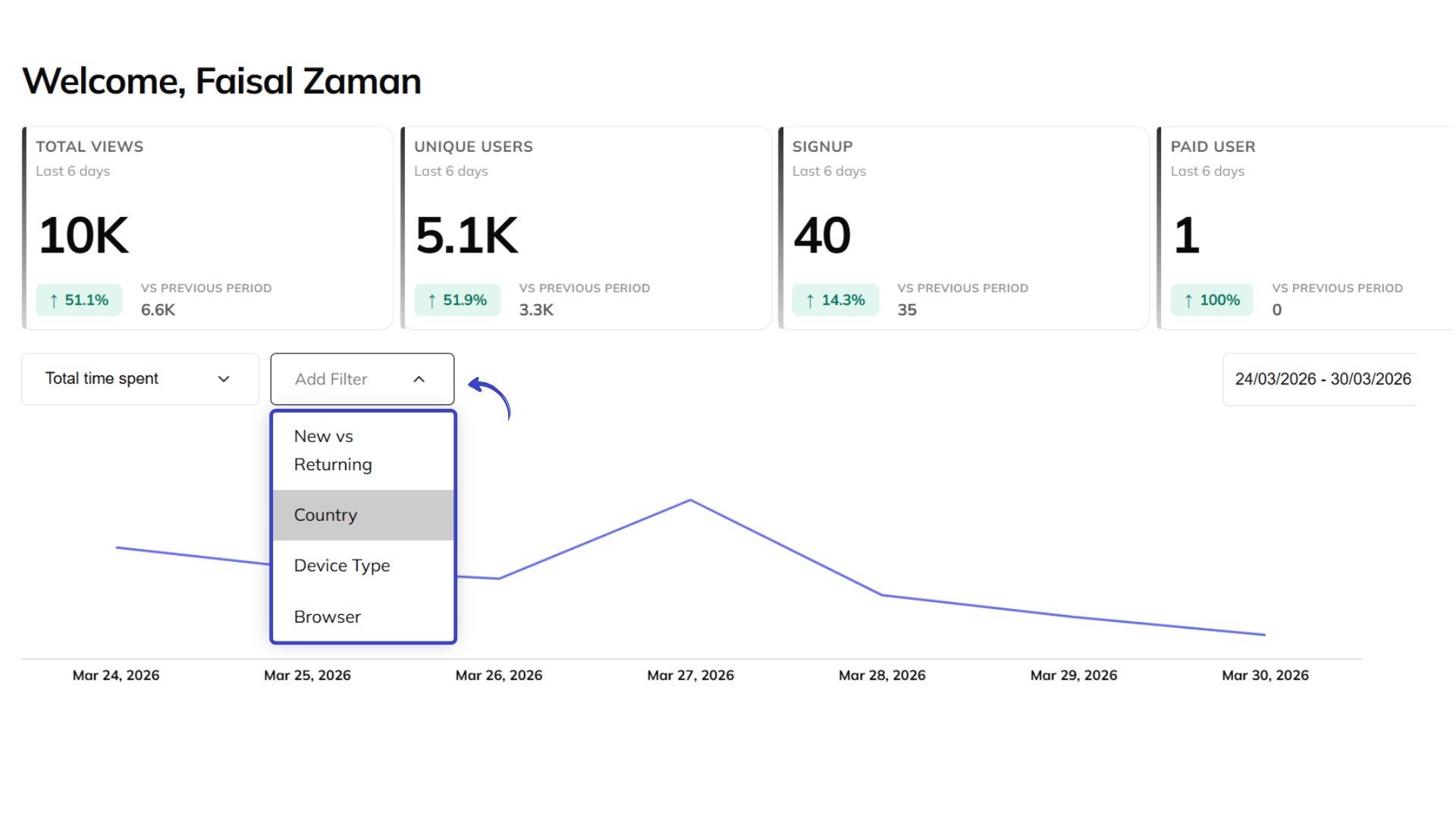The width and height of the screenshot is (1456, 819).
Task: Click the Mar 30, 2026 axis label
Action: pyautogui.click(x=1266, y=675)
